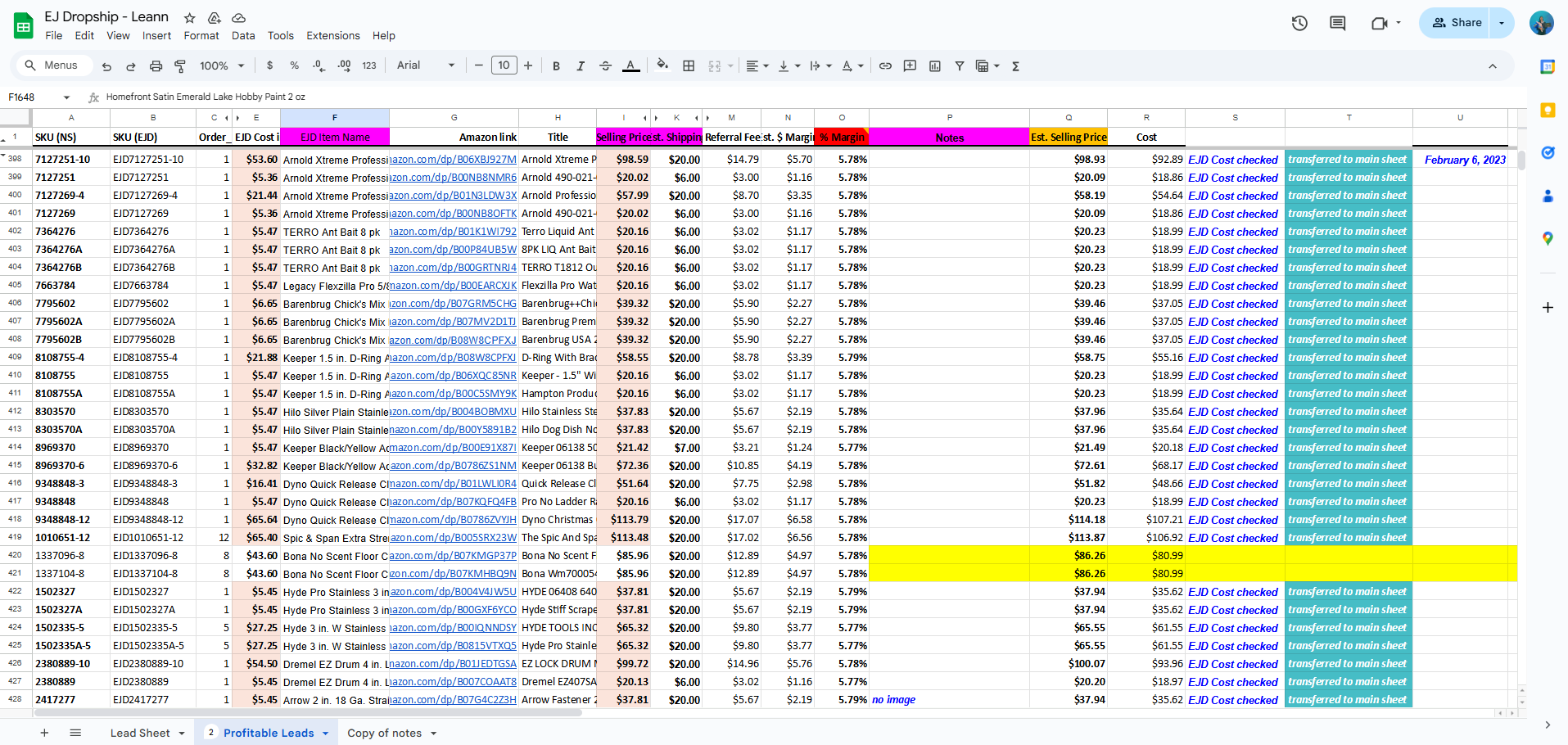Undo the last action
This screenshot has width=1568, height=745.
106,66
